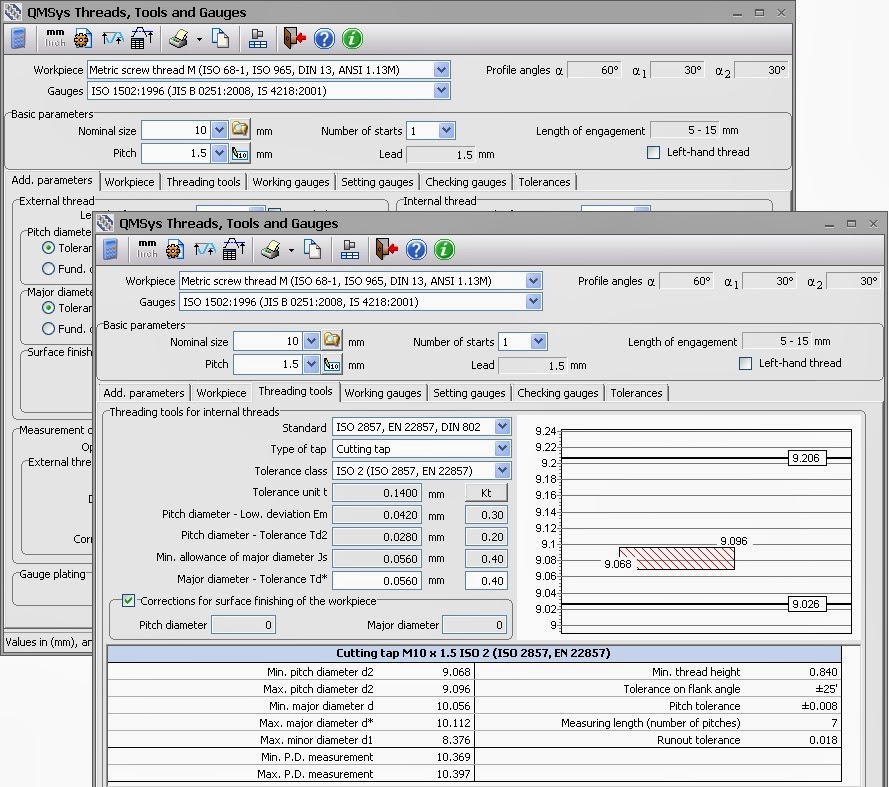Expand Gauges dropdown in back window
The height and width of the screenshot is (787, 889).
pos(441,91)
